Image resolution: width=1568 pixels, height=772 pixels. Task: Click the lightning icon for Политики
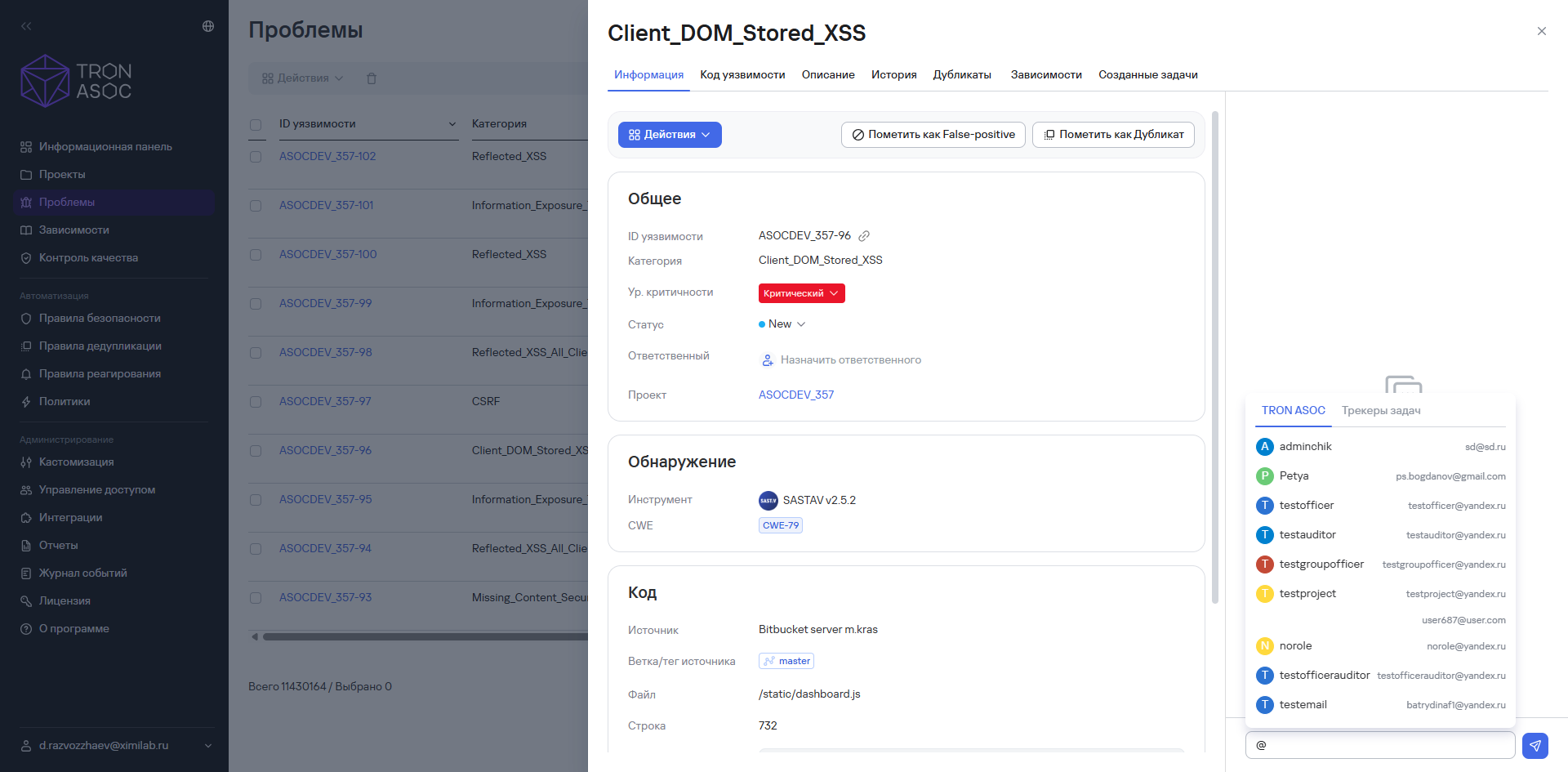pos(26,402)
